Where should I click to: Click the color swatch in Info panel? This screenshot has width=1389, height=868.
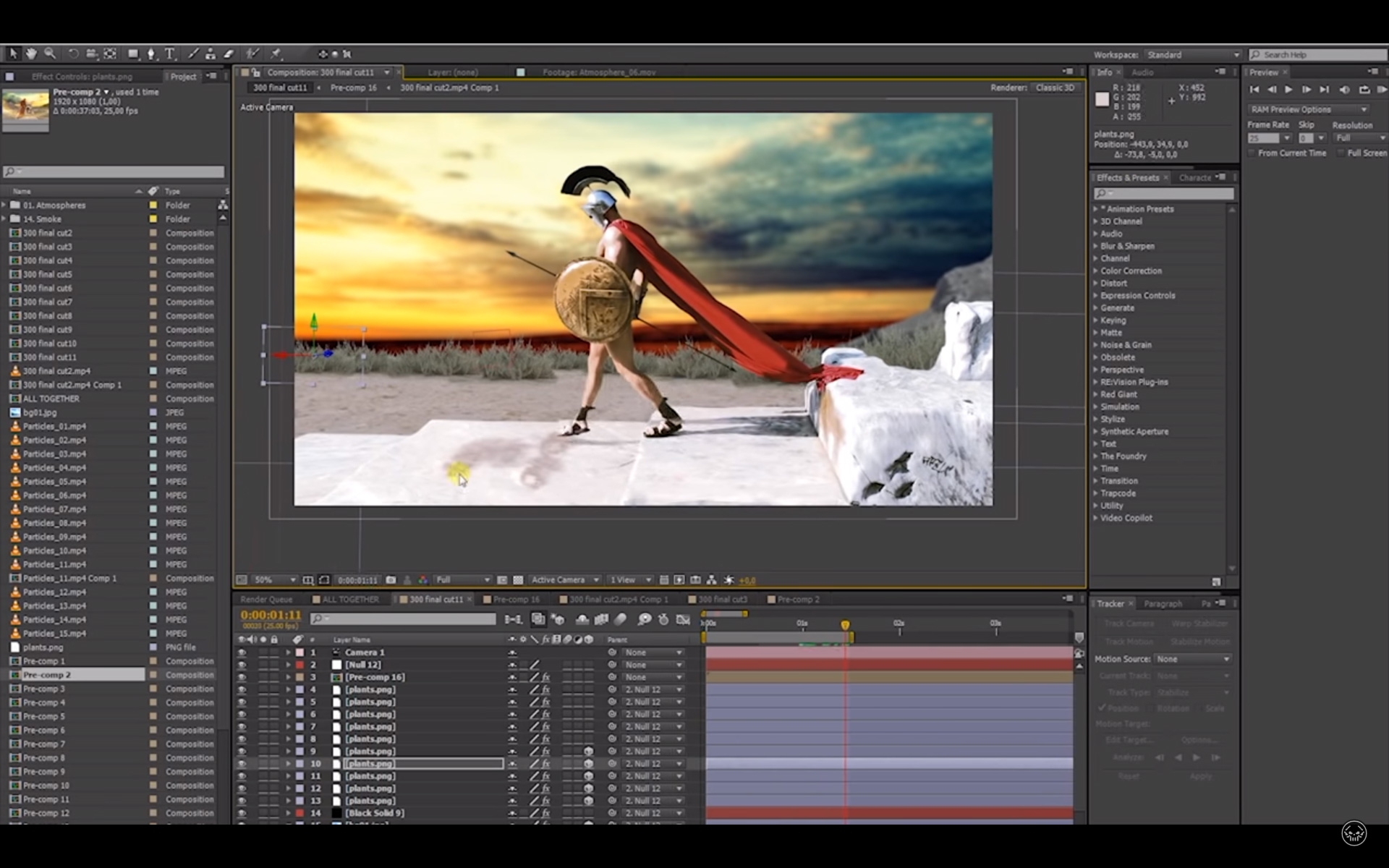(x=1102, y=100)
